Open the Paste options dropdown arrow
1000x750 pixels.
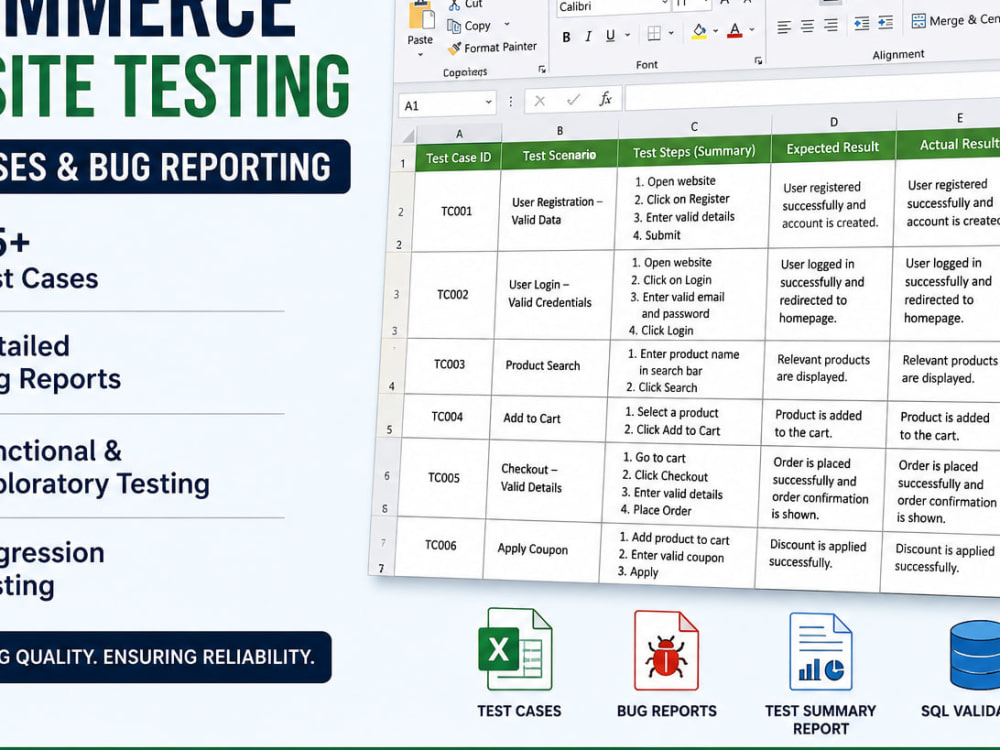point(420,55)
